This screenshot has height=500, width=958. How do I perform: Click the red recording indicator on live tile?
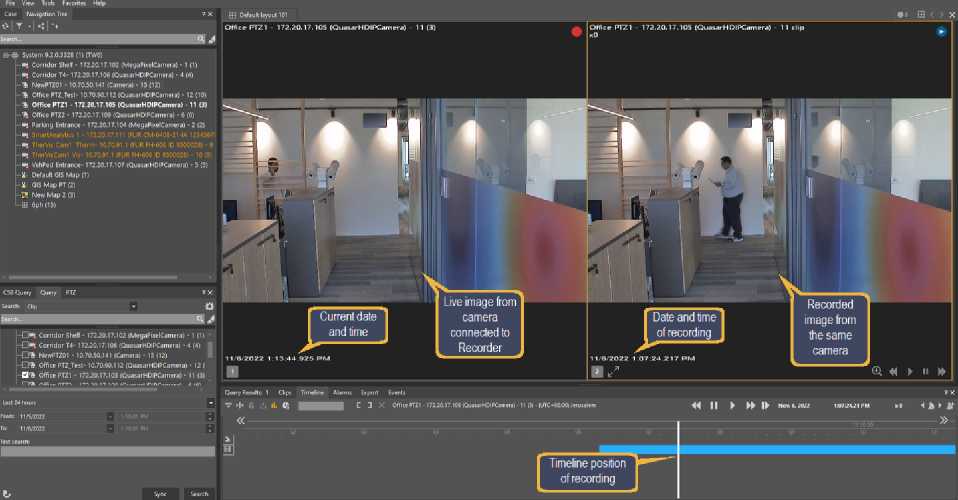click(576, 32)
